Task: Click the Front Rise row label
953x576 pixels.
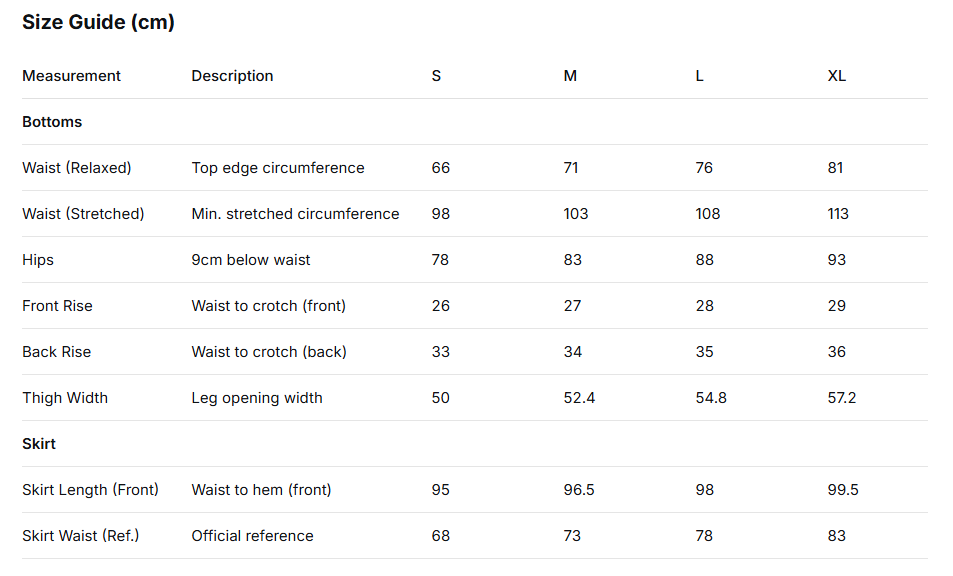Action: pos(57,306)
